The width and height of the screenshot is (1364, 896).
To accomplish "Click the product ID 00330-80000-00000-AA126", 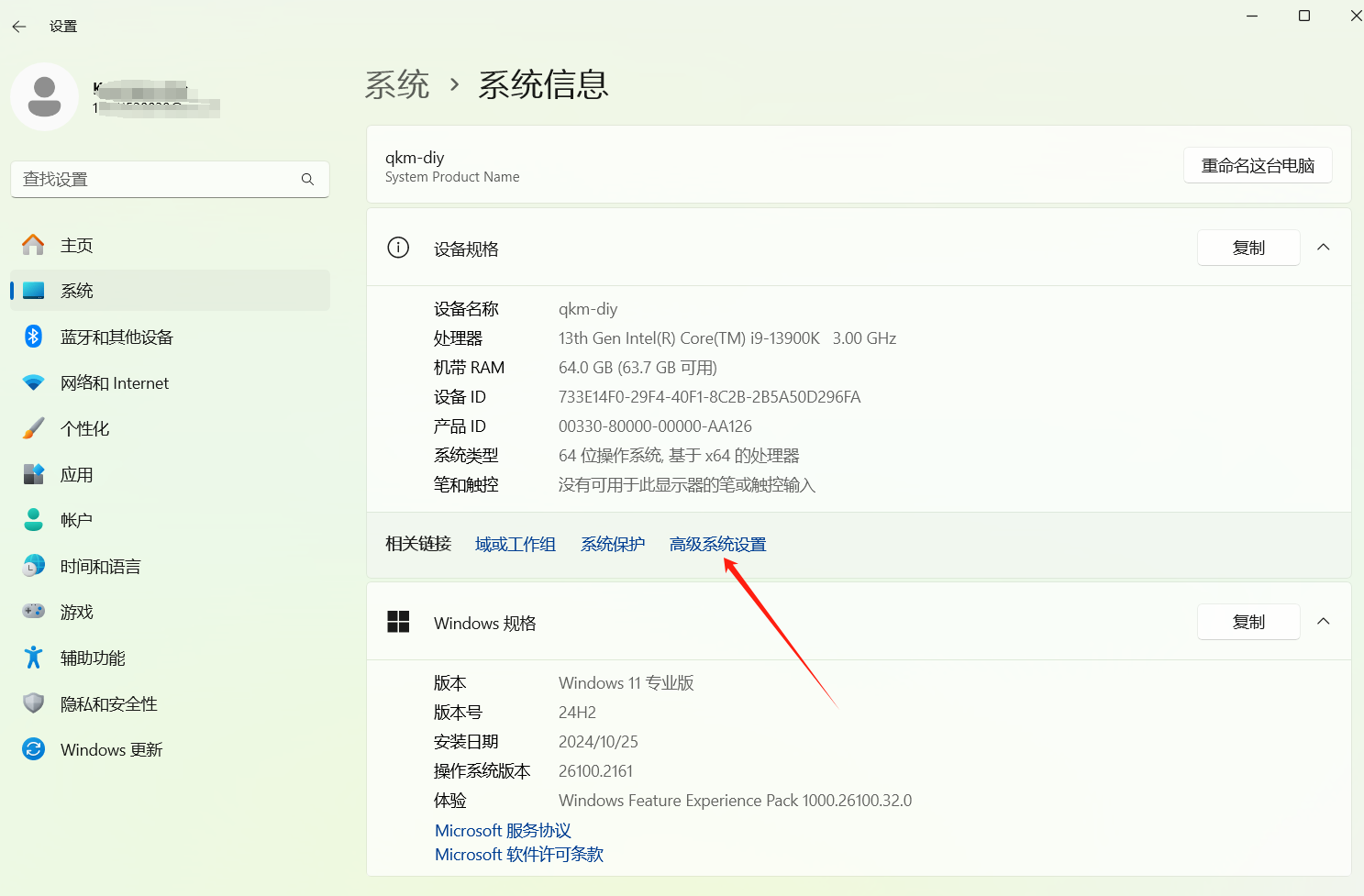I will tap(655, 426).
